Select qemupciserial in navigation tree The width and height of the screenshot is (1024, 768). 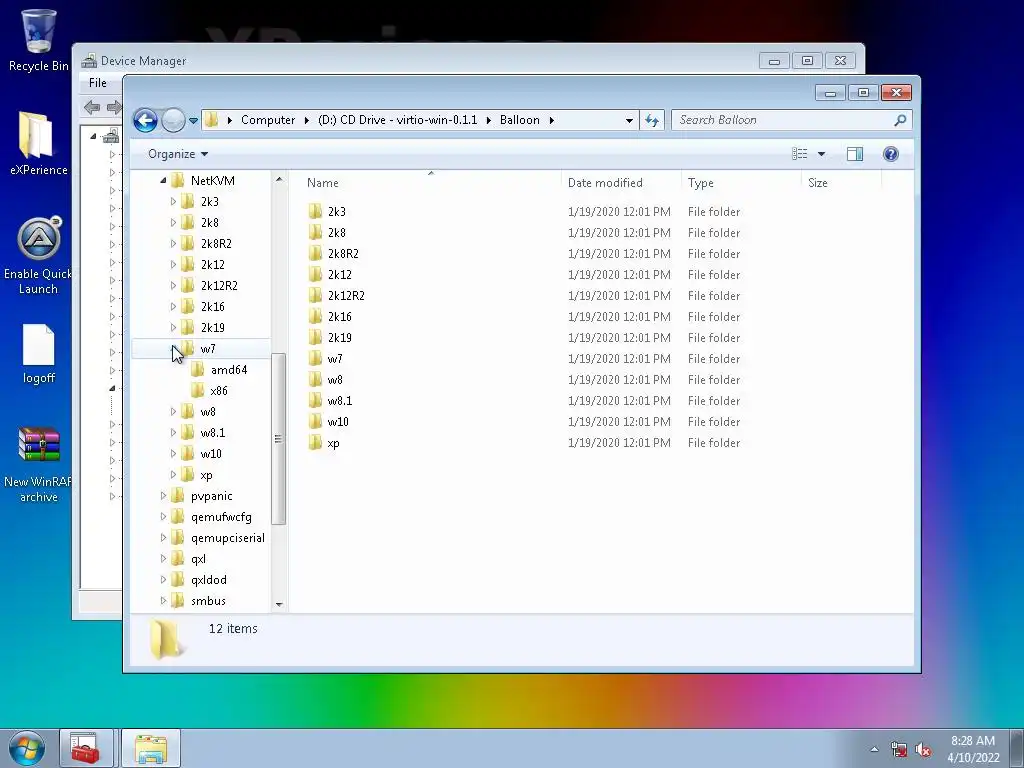[x=227, y=538]
